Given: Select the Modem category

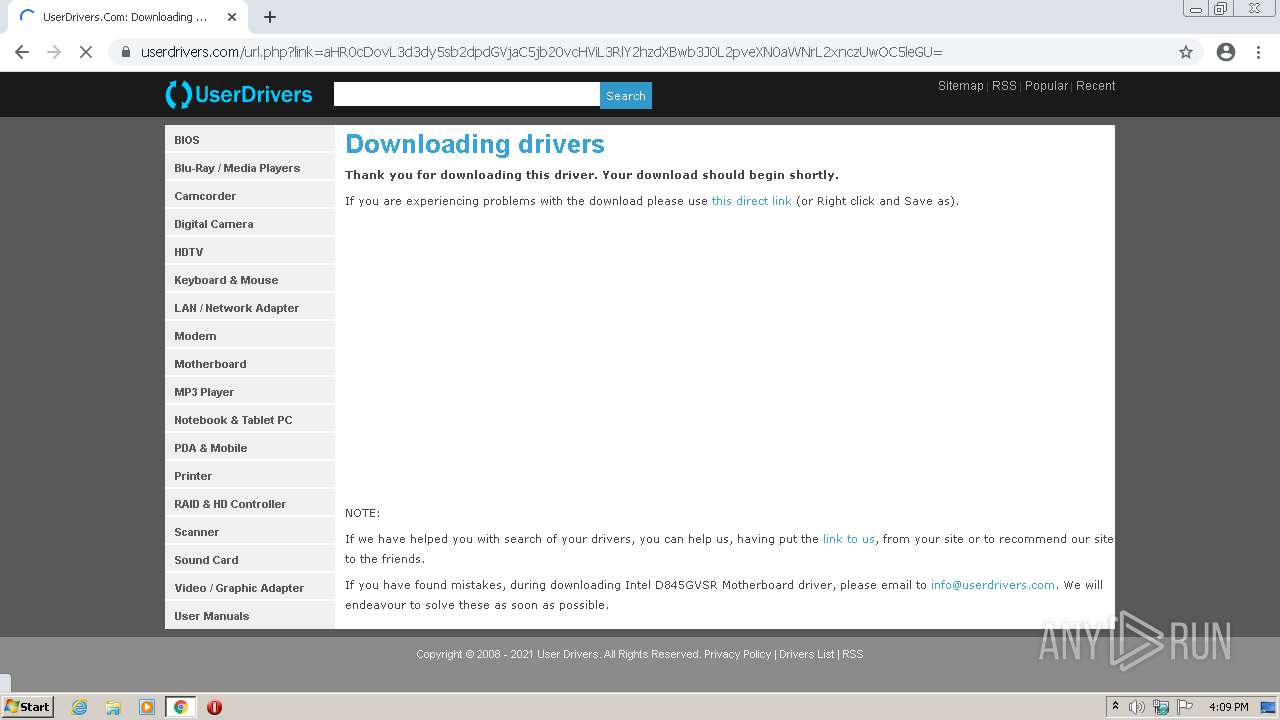Looking at the screenshot, I should [250, 336].
